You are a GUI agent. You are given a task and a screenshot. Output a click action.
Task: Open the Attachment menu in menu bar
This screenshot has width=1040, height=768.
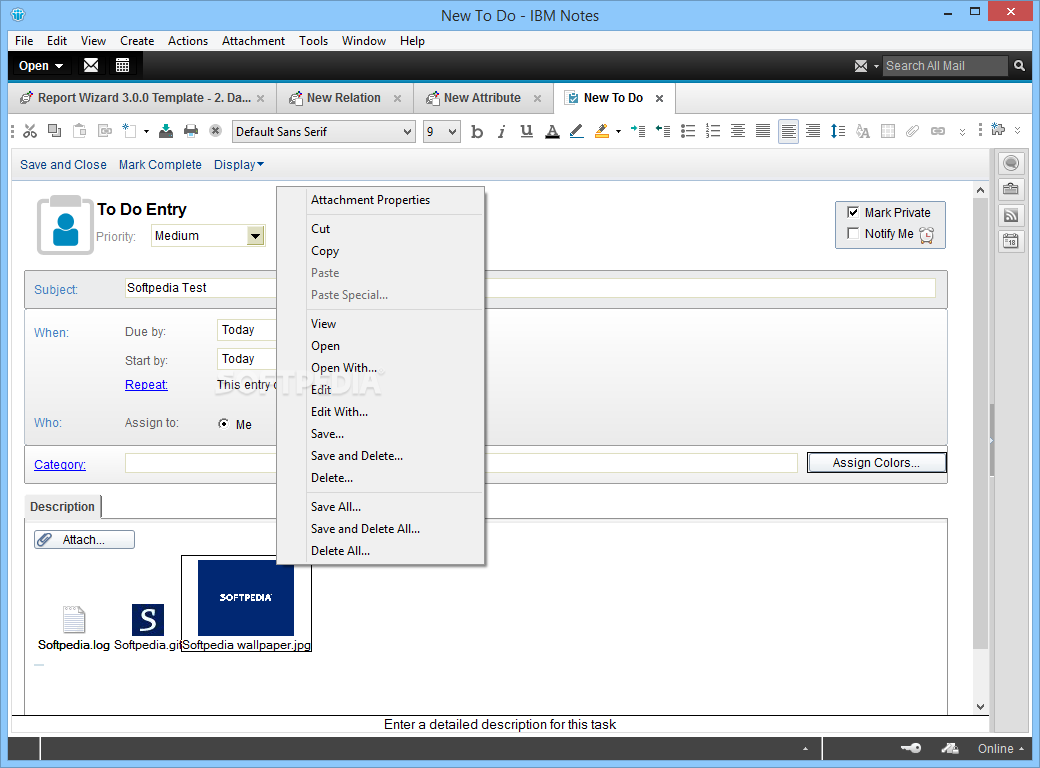(x=253, y=40)
